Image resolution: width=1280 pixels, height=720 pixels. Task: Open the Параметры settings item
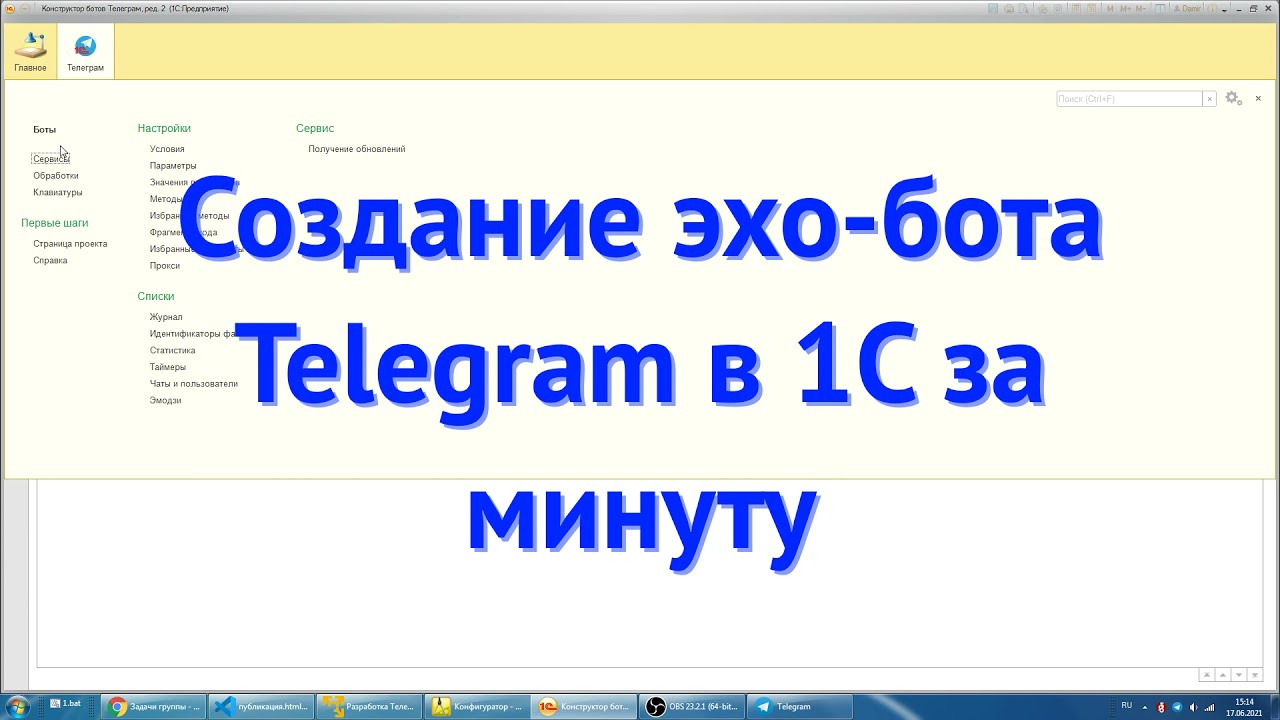(x=173, y=166)
